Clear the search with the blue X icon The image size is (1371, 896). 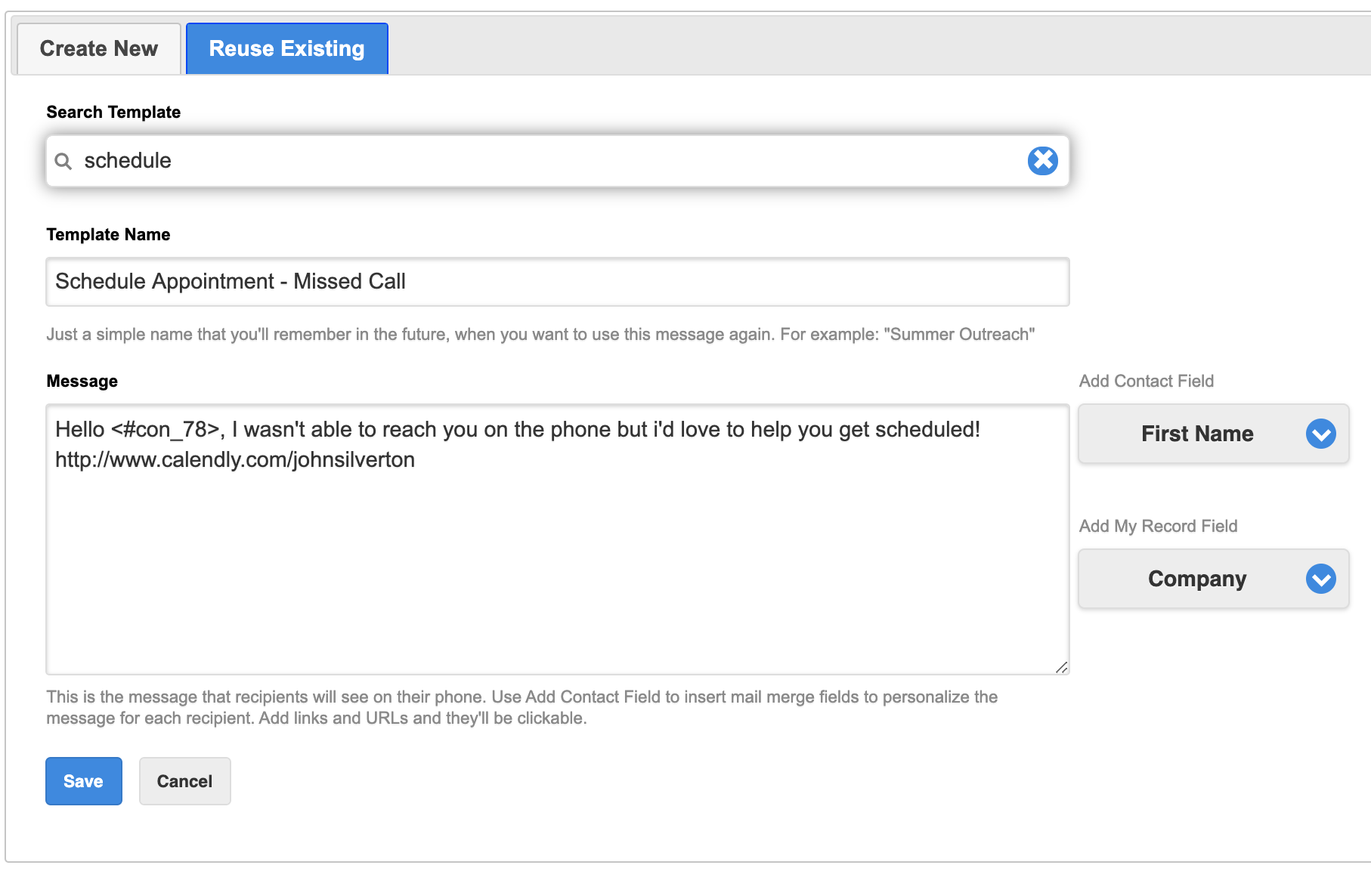[x=1042, y=160]
